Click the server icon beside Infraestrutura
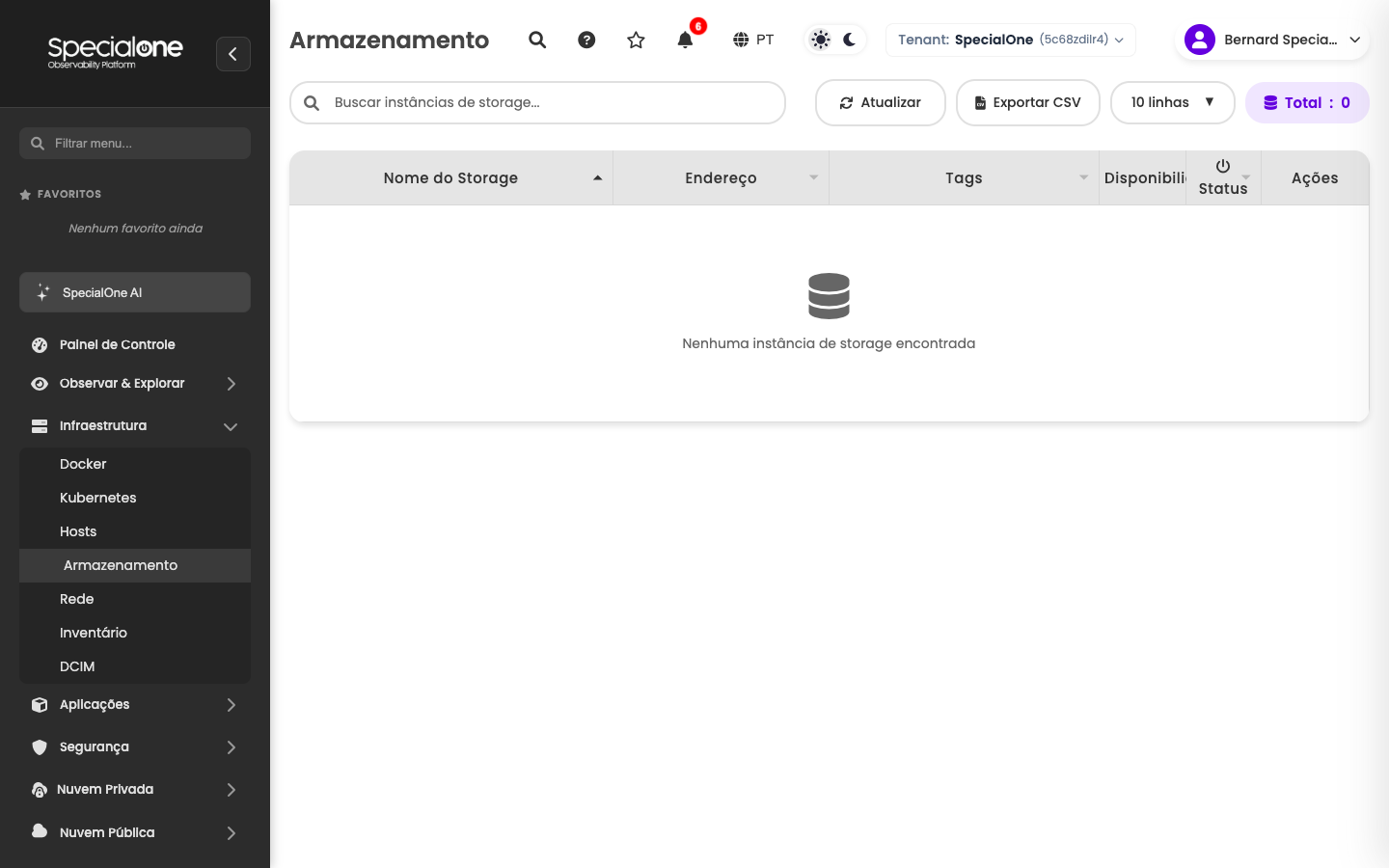1389x868 pixels. point(40,425)
